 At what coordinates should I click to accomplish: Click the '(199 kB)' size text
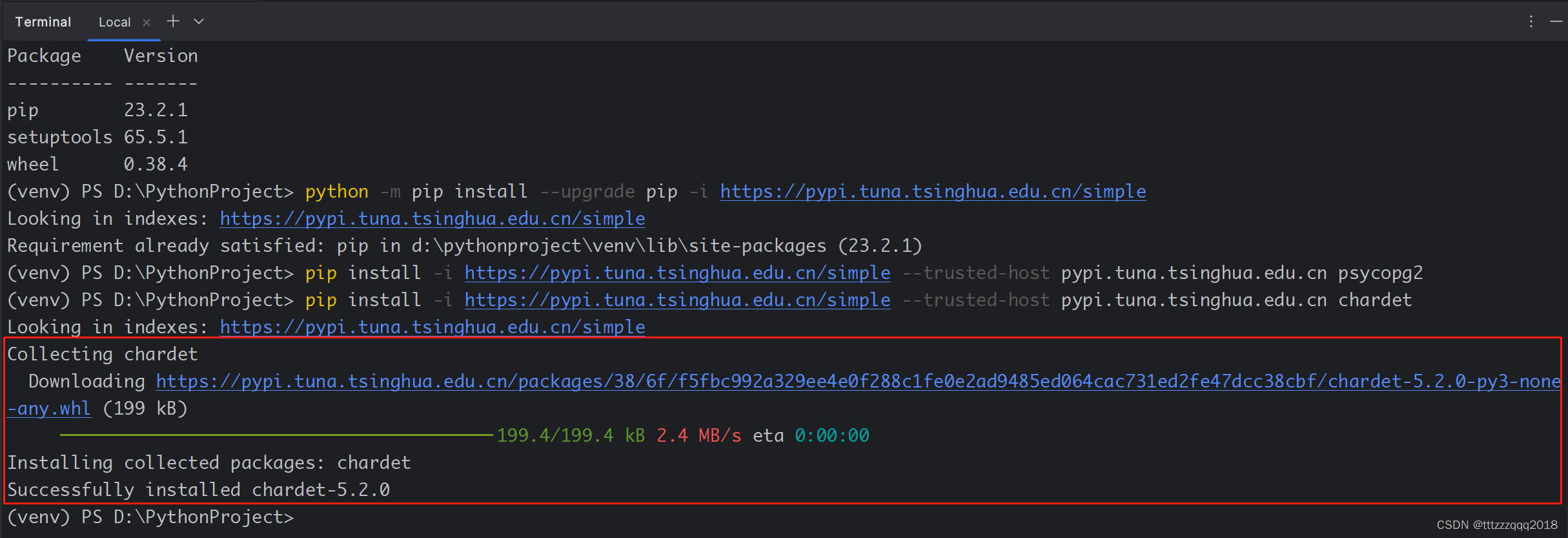tap(145, 409)
